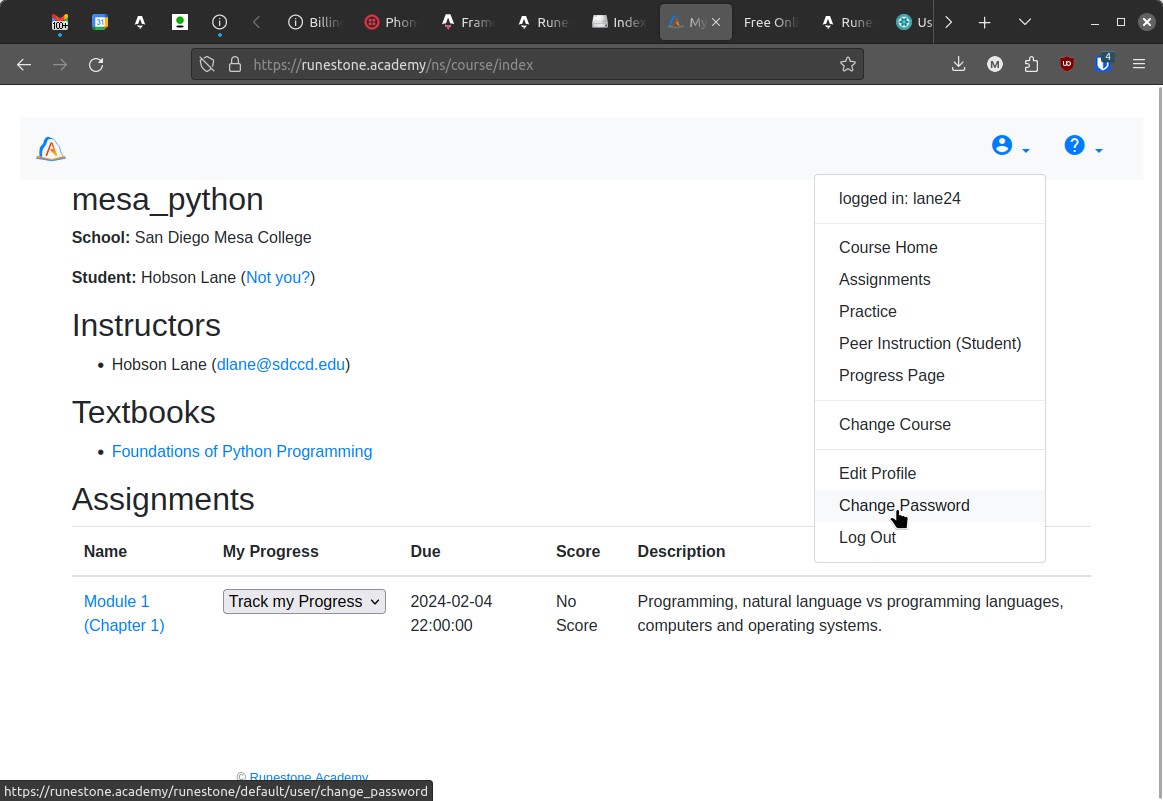1163x801 pixels.
Task: Open Firefox downloads icon
Action: click(x=958, y=64)
